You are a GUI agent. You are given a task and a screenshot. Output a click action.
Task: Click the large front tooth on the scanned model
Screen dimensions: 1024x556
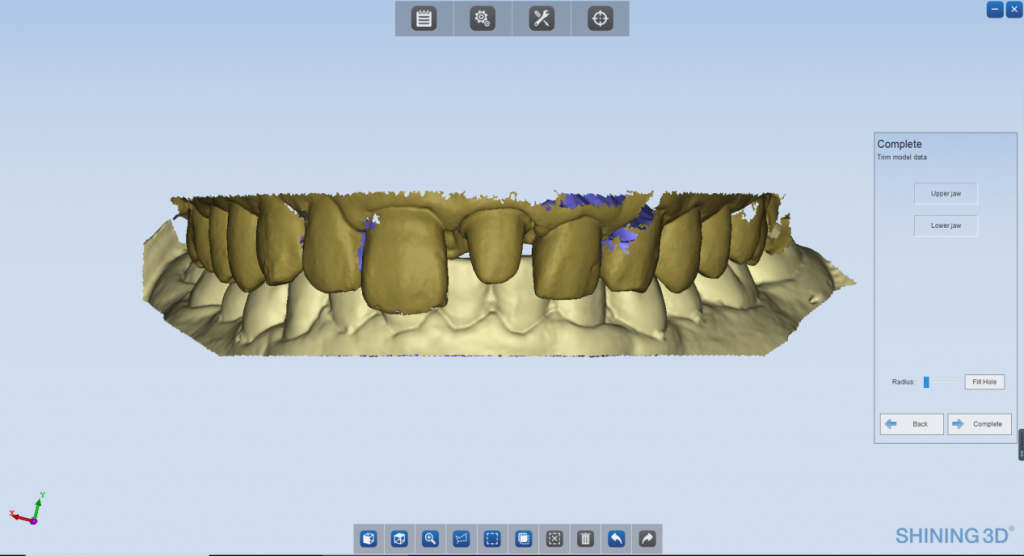tap(404, 259)
